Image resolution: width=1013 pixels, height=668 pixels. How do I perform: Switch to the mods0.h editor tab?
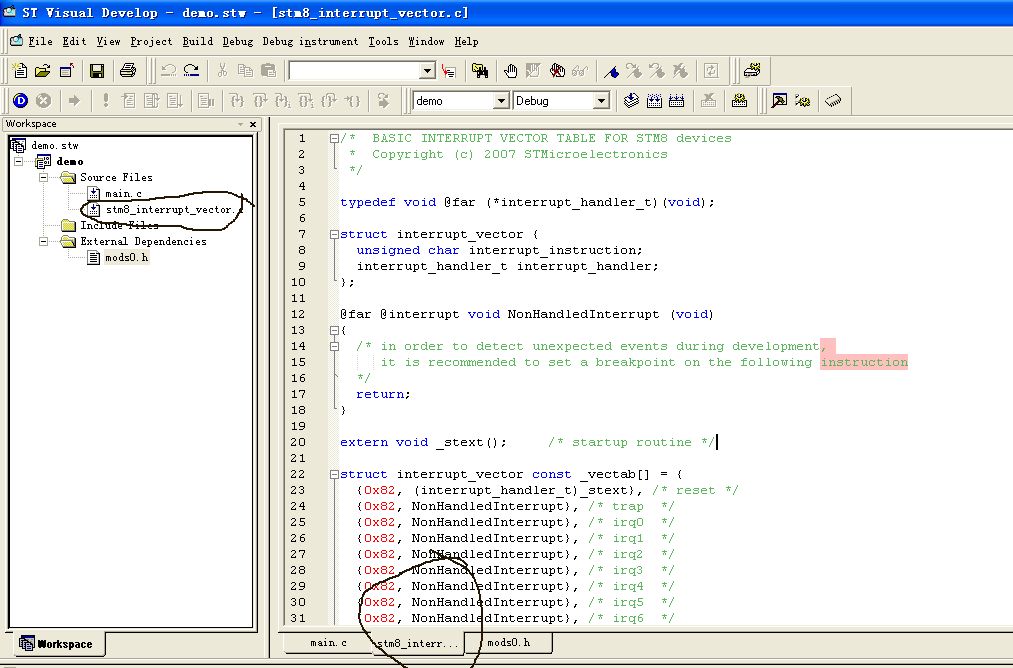508,642
